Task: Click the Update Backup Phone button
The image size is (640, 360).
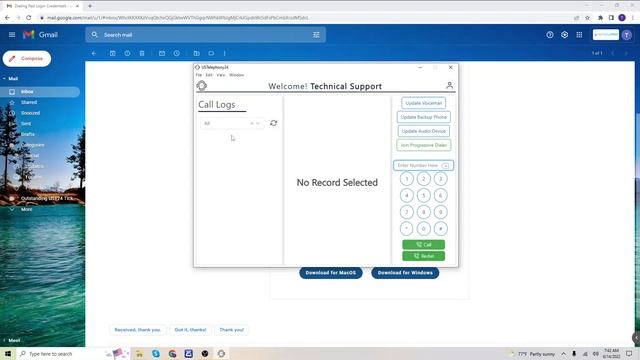Action: [423, 117]
